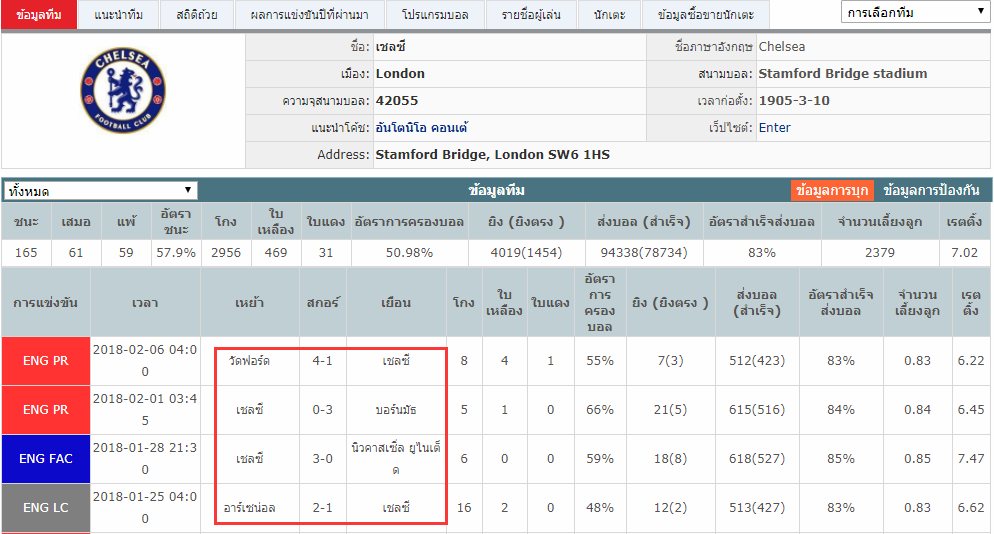Follow the Enter website link
Screen dimensions: 994x534
coord(775,127)
